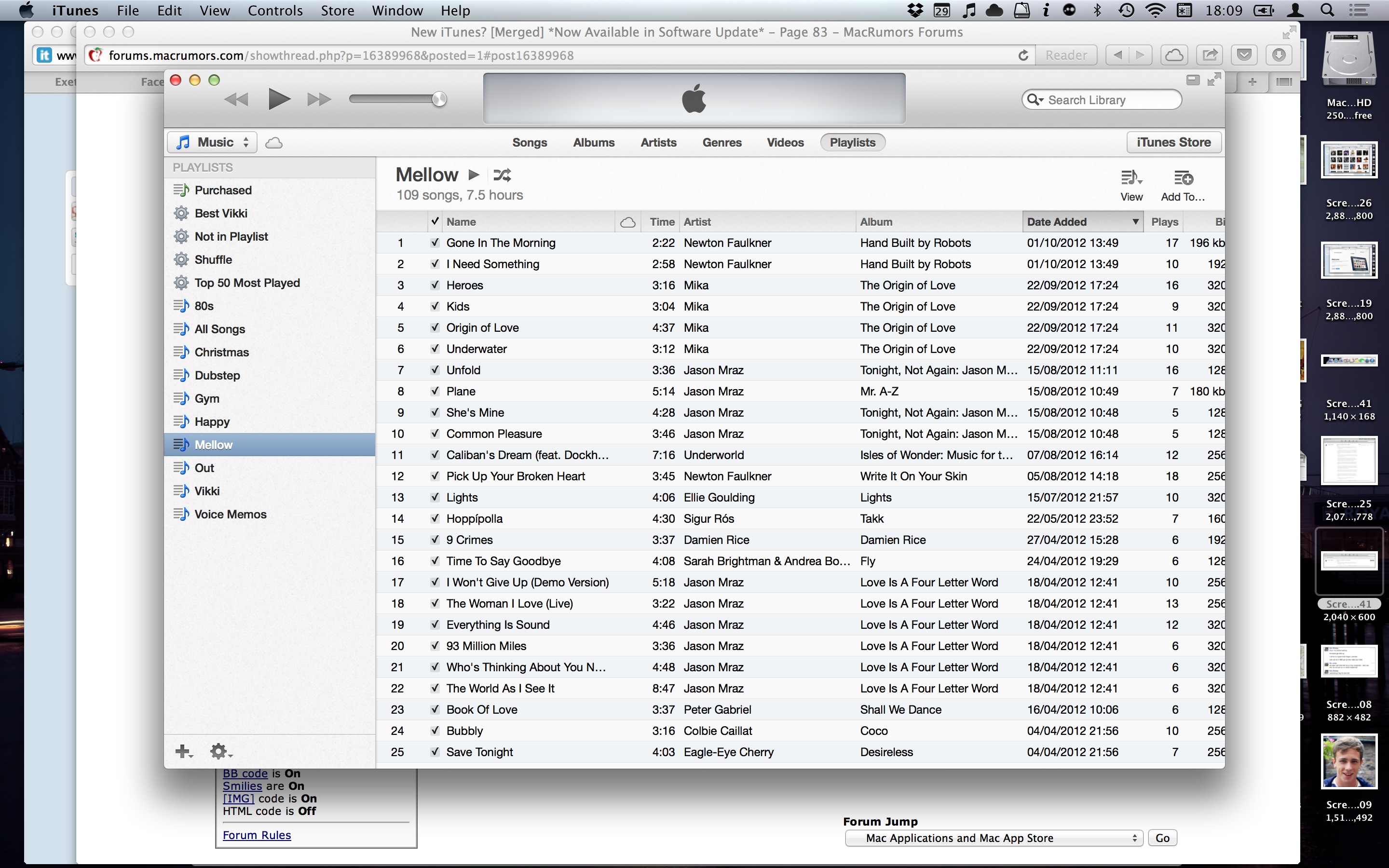Click the iTunes Play button
Viewport: 1389px width, 868px height.
pyautogui.click(x=279, y=99)
